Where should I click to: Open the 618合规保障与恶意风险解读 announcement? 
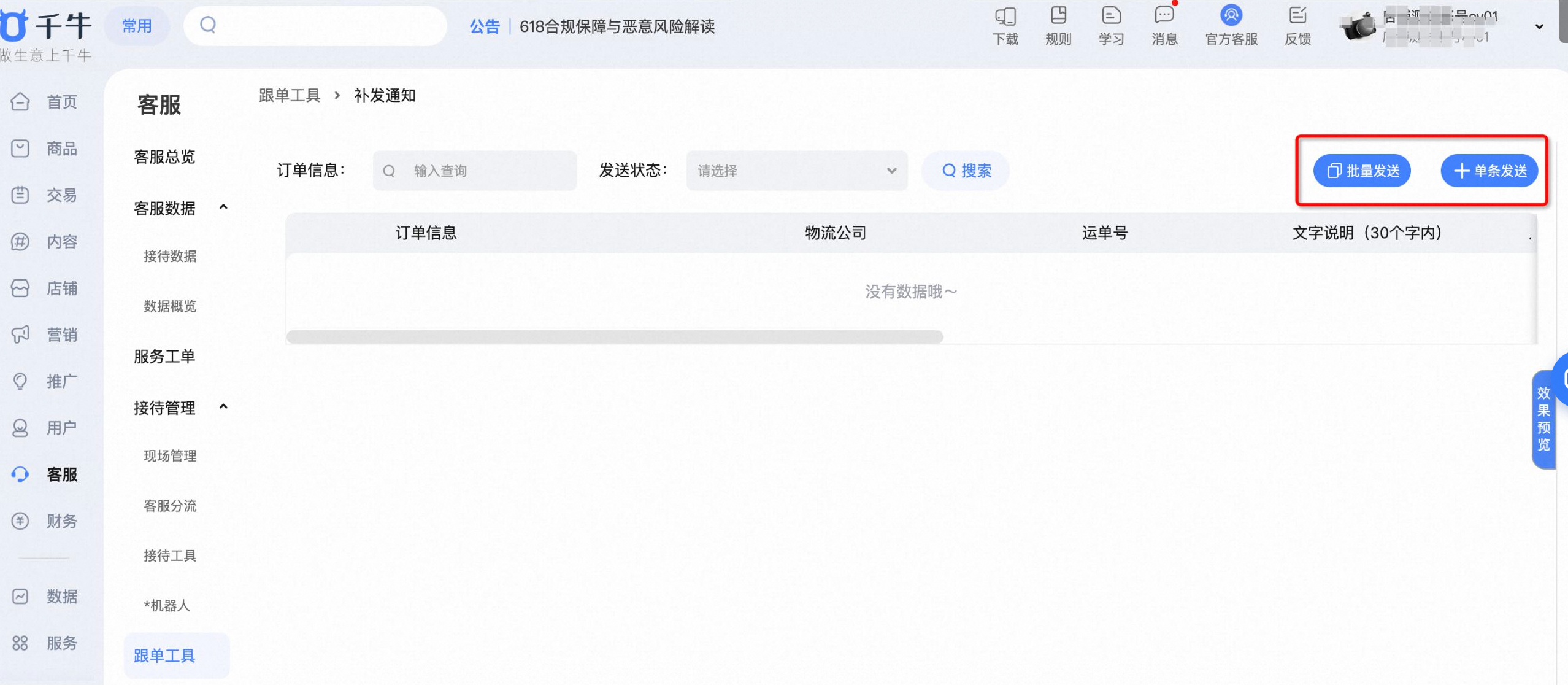617,26
